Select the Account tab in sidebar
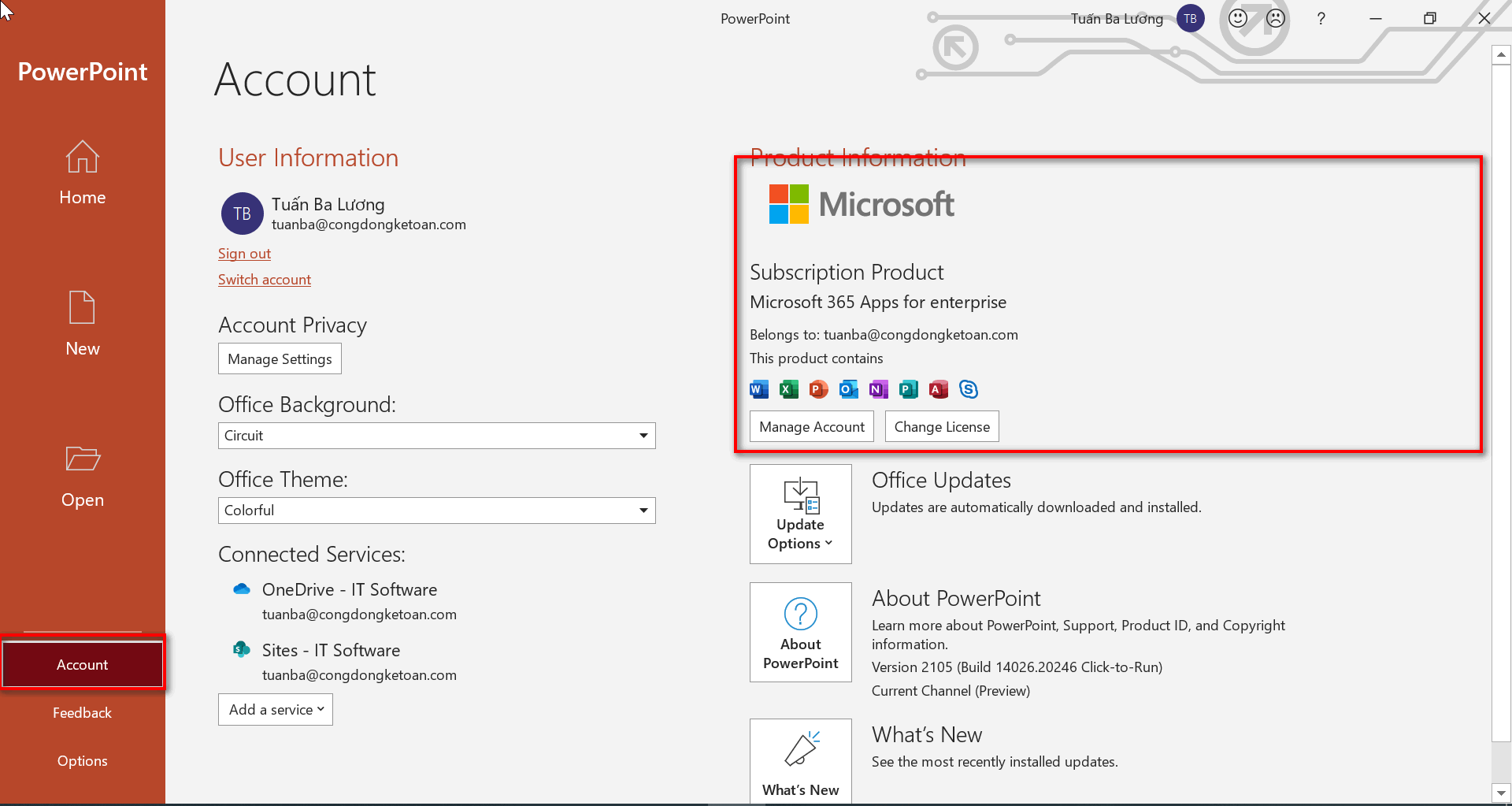 (x=83, y=664)
